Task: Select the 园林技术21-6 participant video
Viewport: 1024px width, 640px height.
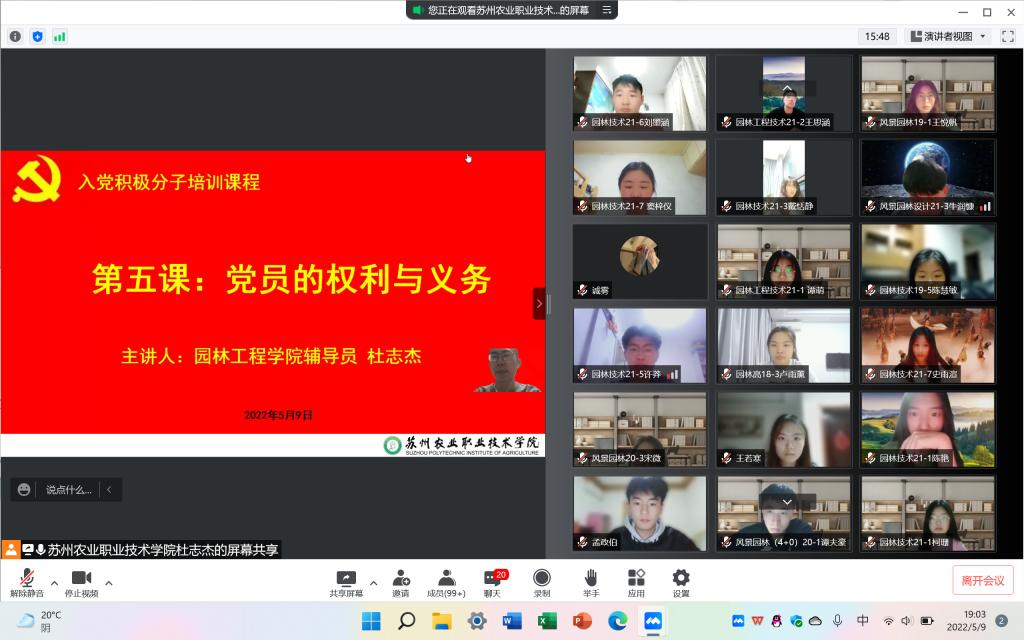Action: (640, 93)
